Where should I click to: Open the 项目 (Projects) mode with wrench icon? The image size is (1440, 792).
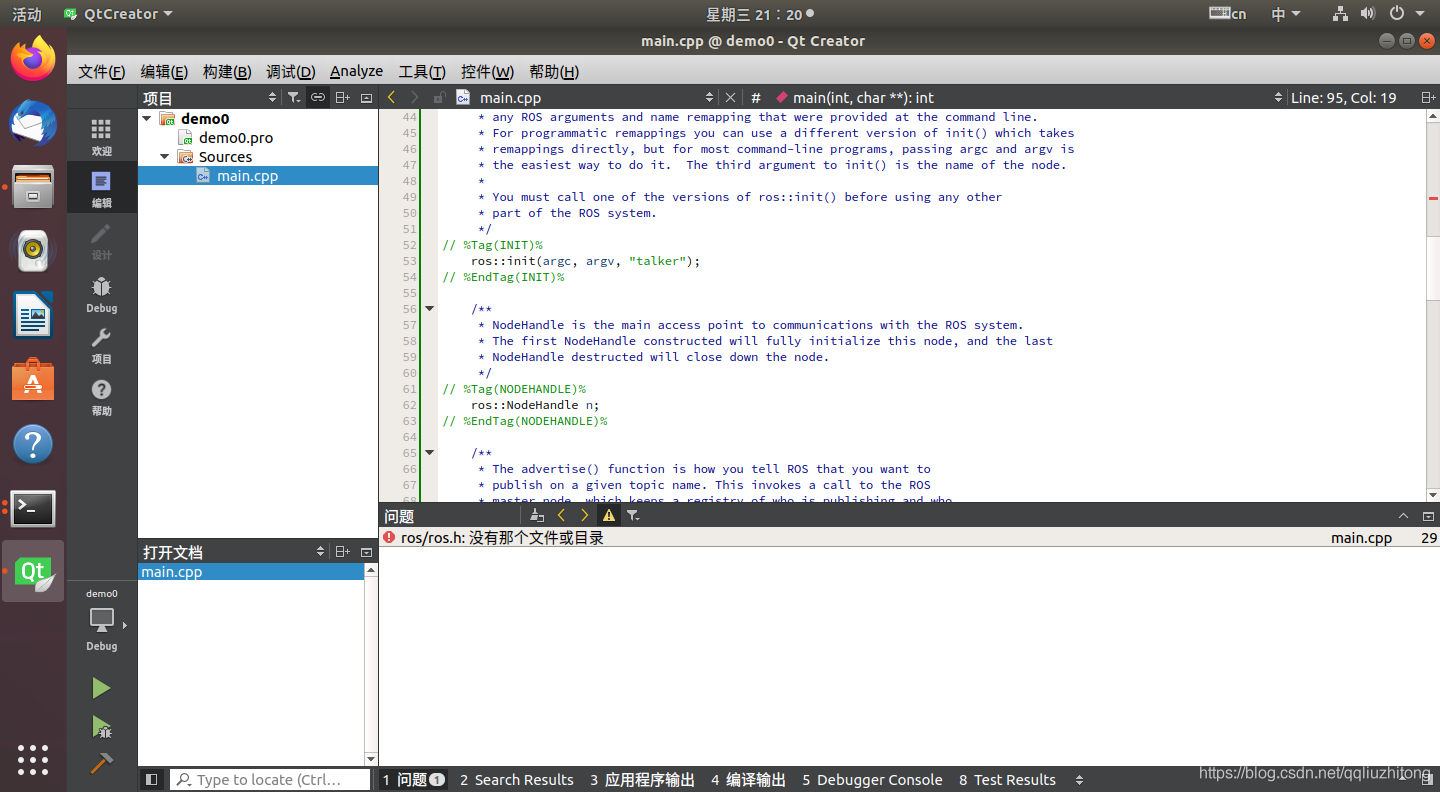(x=101, y=345)
